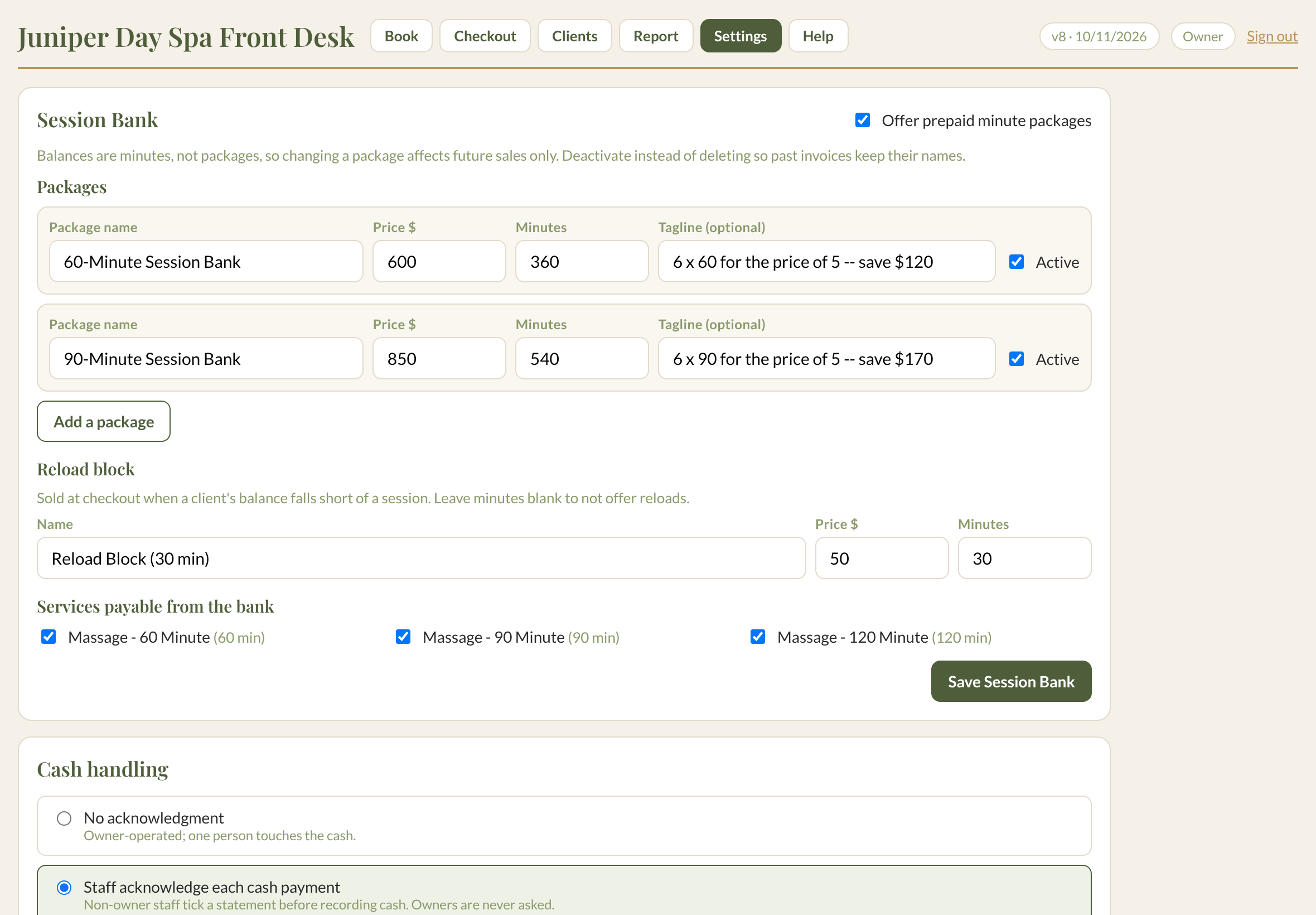Image resolution: width=1316 pixels, height=915 pixels.
Task: Open the Book tab
Action: pyautogui.click(x=401, y=36)
